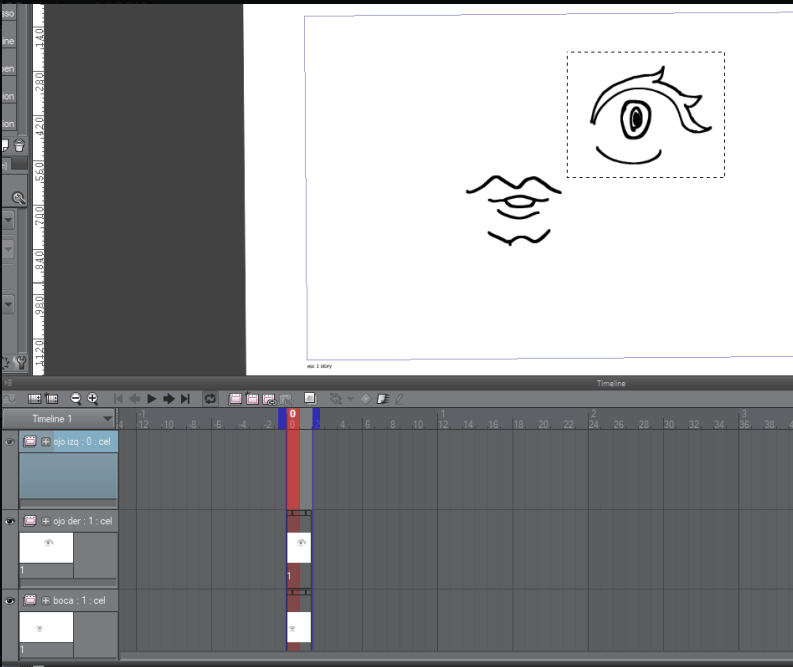Click the trash can icon in left panel
The height and width of the screenshot is (667, 793).
tap(19, 146)
